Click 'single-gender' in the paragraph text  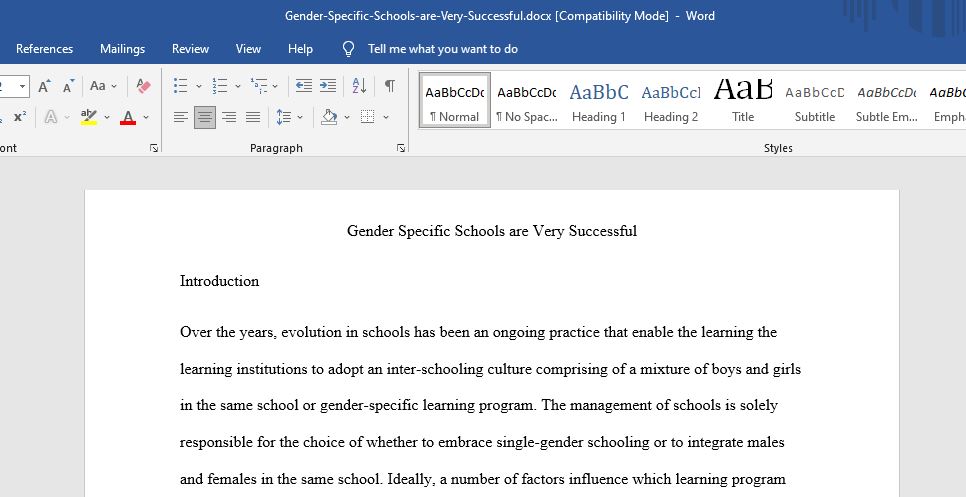click(x=540, y=442)
